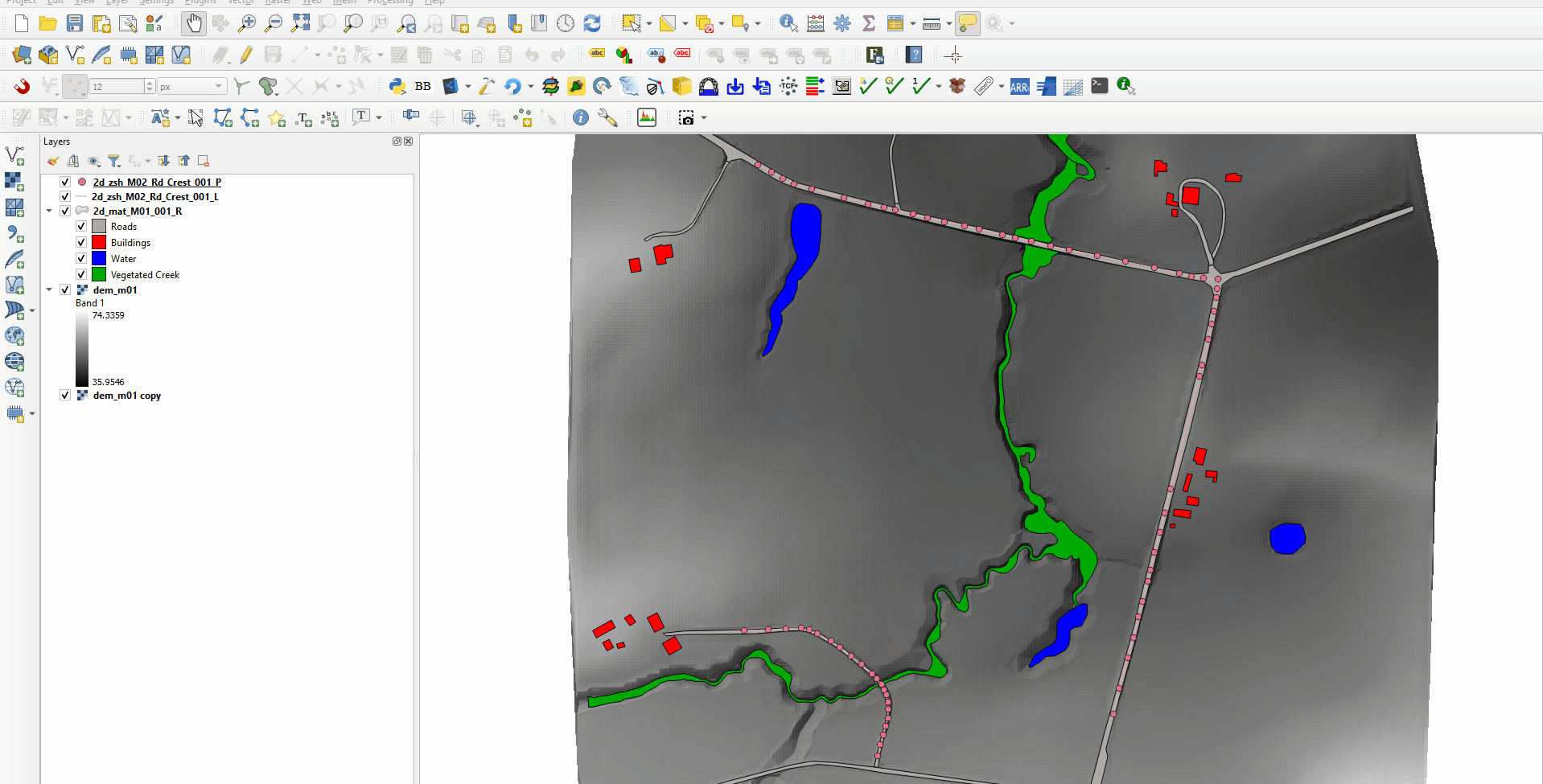Viewport: 1543px width, 784px height.
Task: Save the project with the floppy disk icon
Action: tap(75, 23)
